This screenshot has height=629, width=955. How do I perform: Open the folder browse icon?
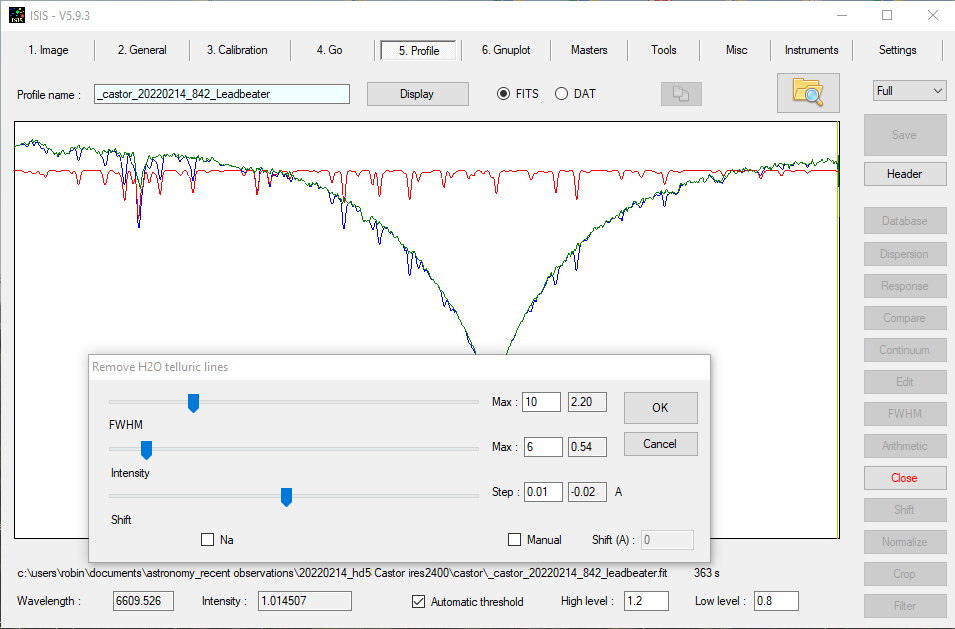(808, 93)
